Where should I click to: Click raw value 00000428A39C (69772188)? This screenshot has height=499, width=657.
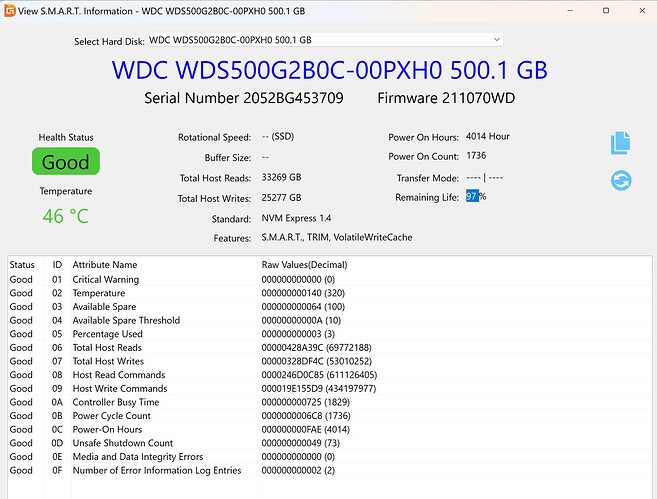click(x=316, y=347)
